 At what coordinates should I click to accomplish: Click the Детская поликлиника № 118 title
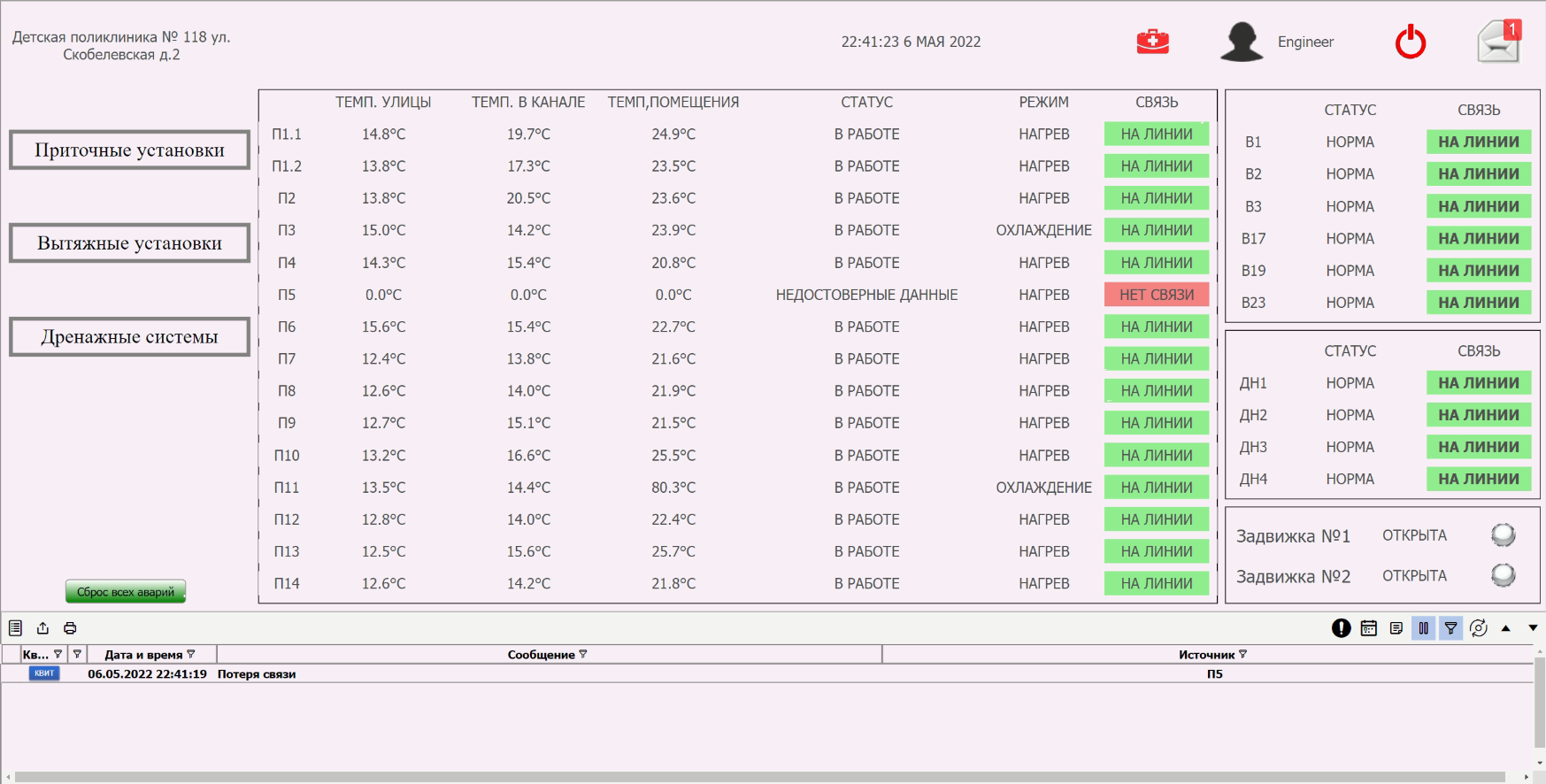121,45
